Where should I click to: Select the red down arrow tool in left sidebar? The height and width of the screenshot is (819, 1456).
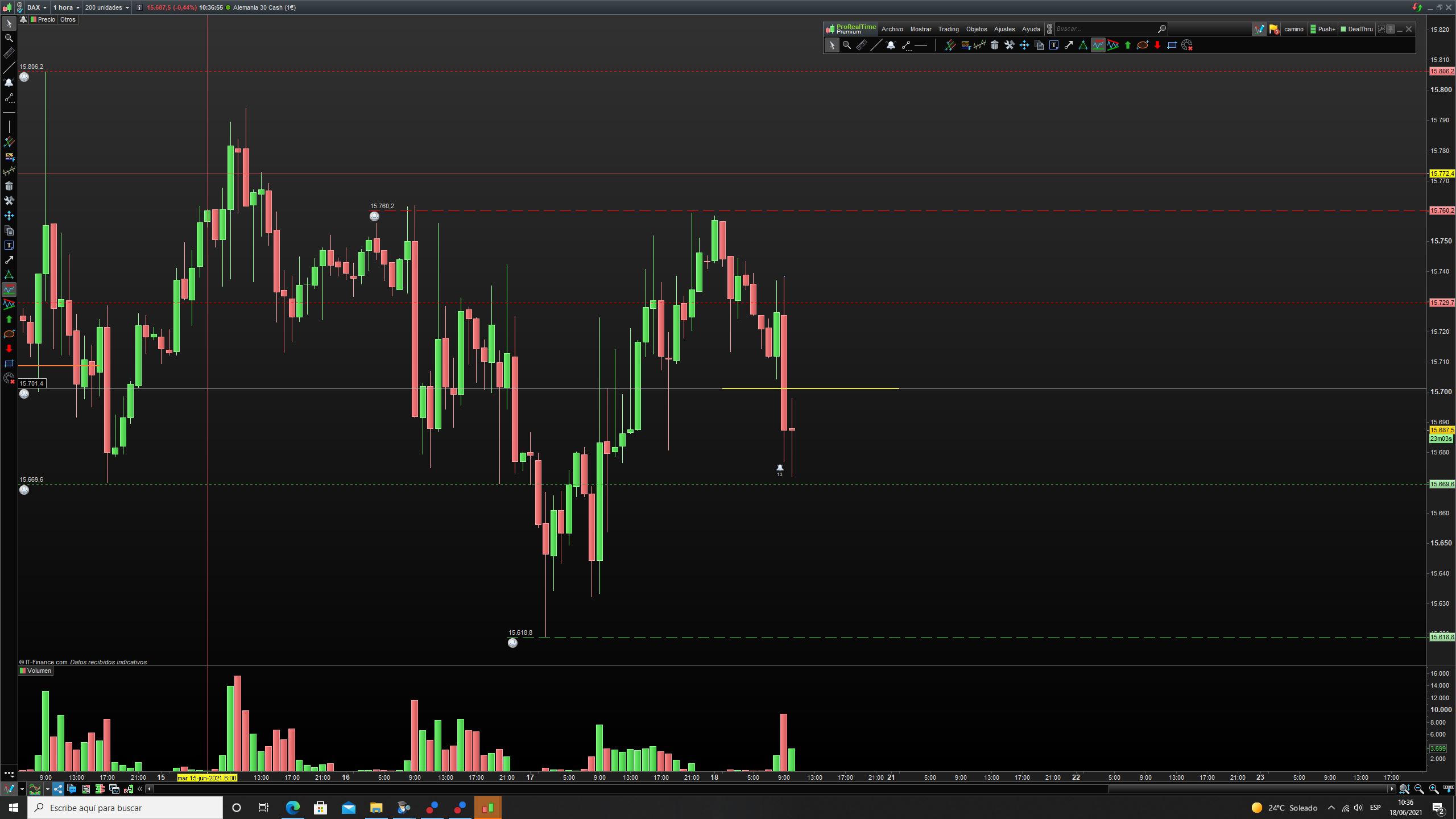(x=9, y=349)
